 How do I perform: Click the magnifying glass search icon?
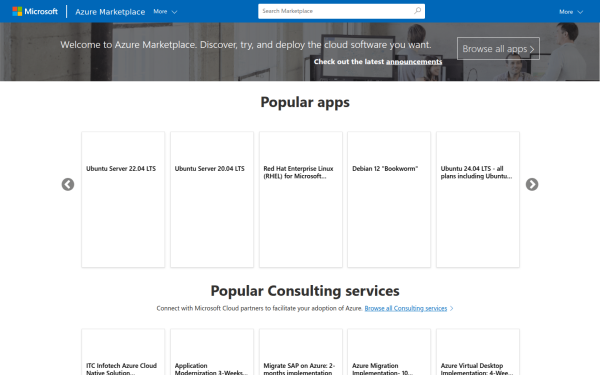tap(417, 11)
